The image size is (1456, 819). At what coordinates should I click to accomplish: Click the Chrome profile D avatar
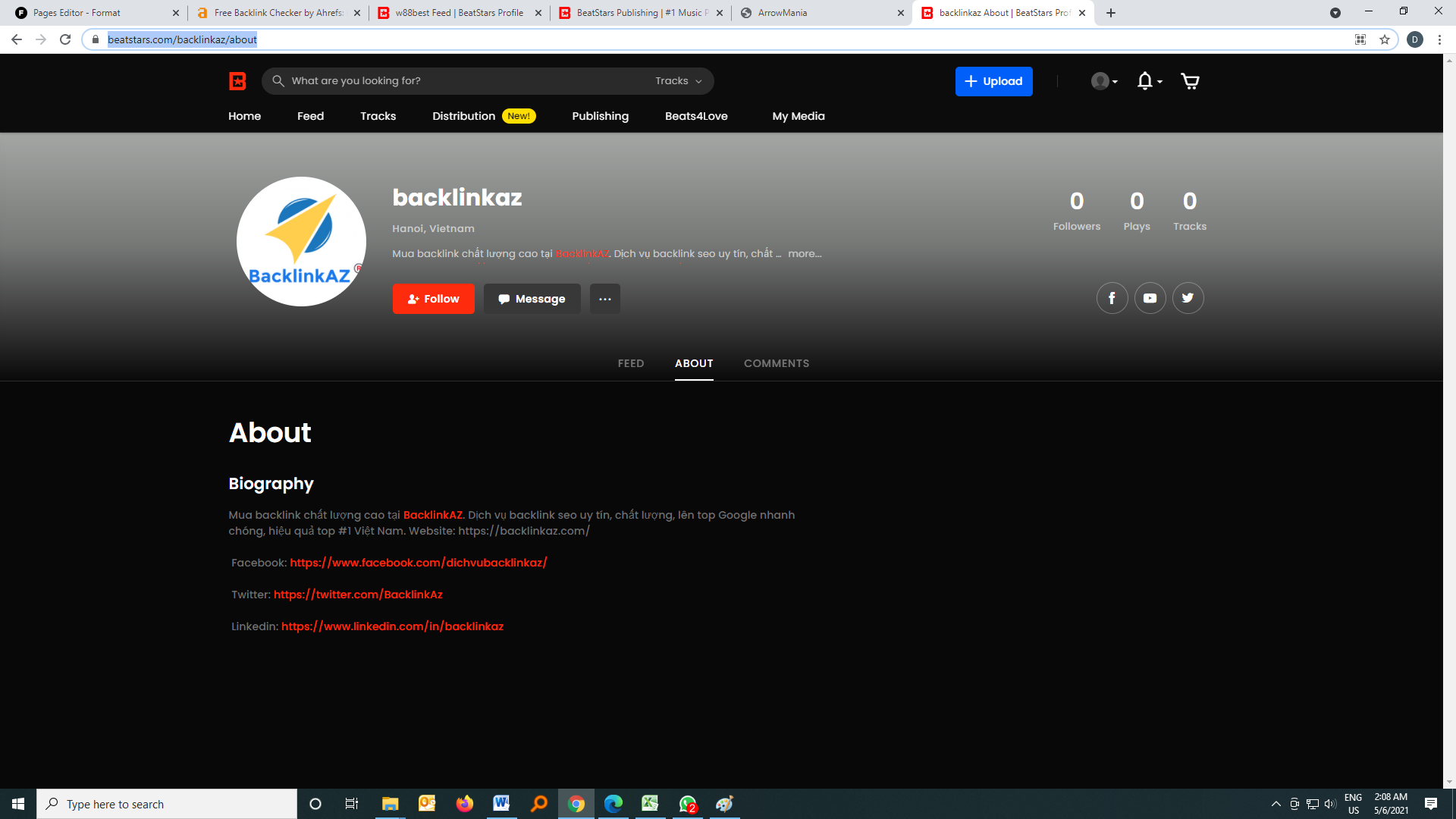1414,39
